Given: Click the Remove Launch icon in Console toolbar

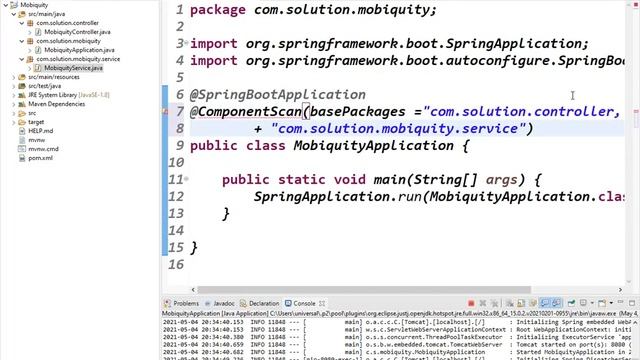Looking at the screenshot, I should [x=483, y=303].
